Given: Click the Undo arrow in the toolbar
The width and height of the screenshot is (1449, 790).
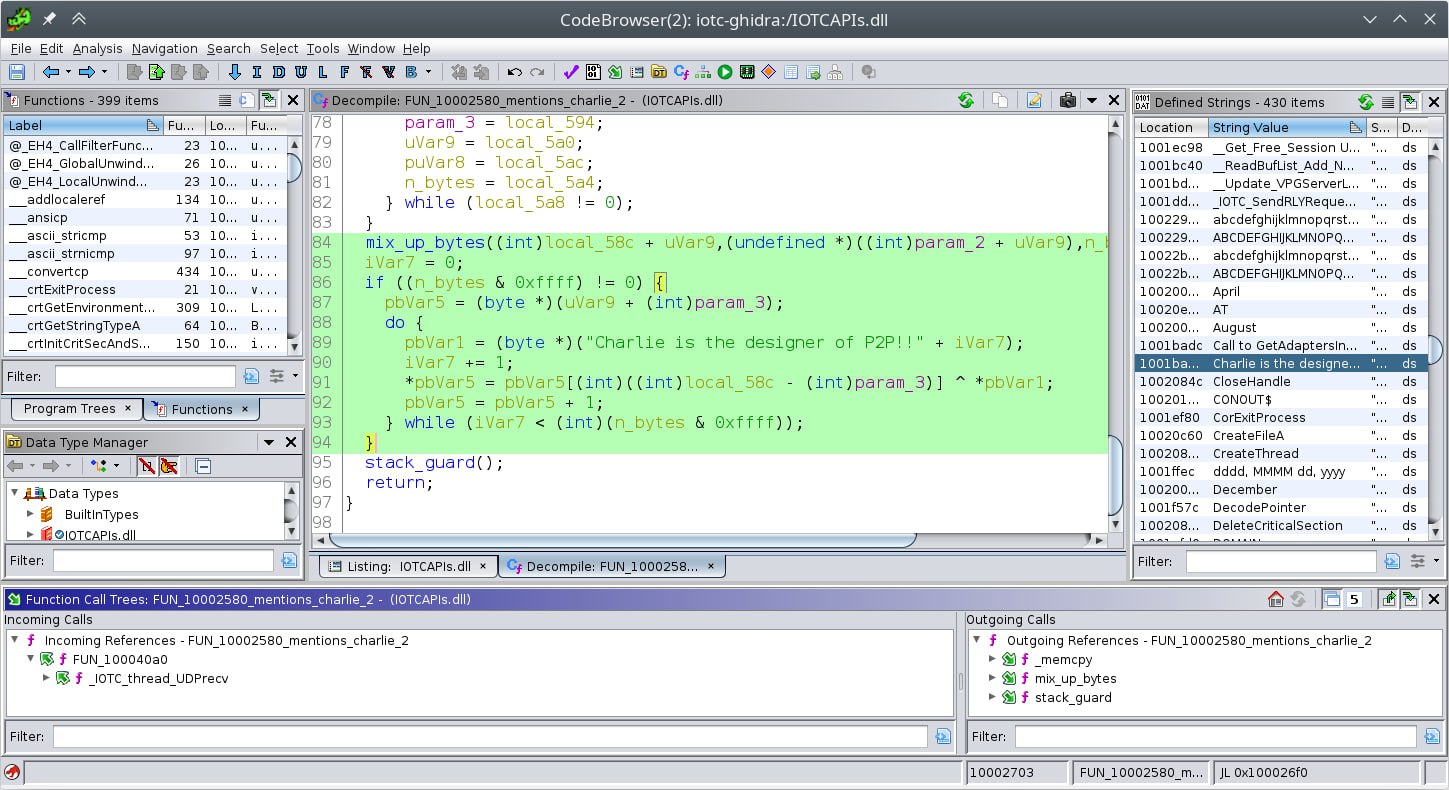Looking at the screenshot, I should 514,72.
